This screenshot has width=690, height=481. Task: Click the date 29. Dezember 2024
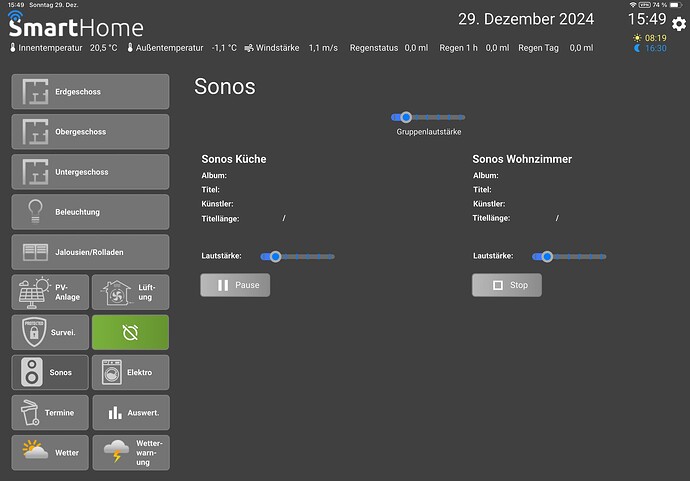526,19
